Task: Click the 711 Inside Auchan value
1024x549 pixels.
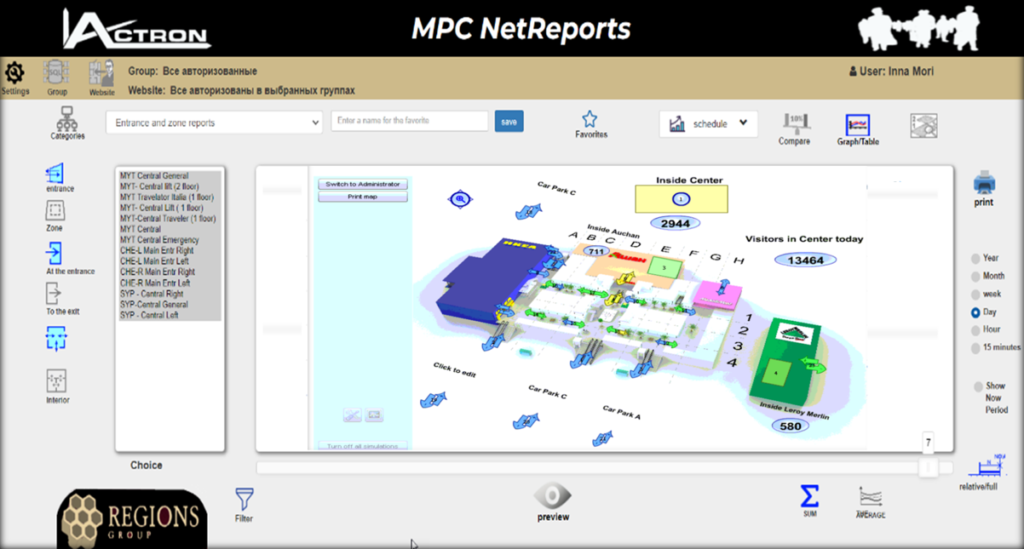Action: [596, 251]
